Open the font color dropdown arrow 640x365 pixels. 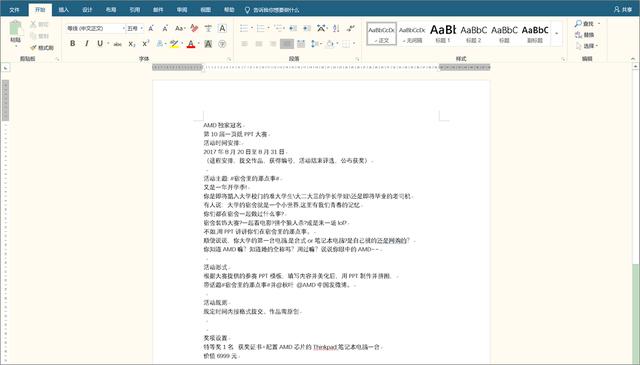click(x=198, y=44)
